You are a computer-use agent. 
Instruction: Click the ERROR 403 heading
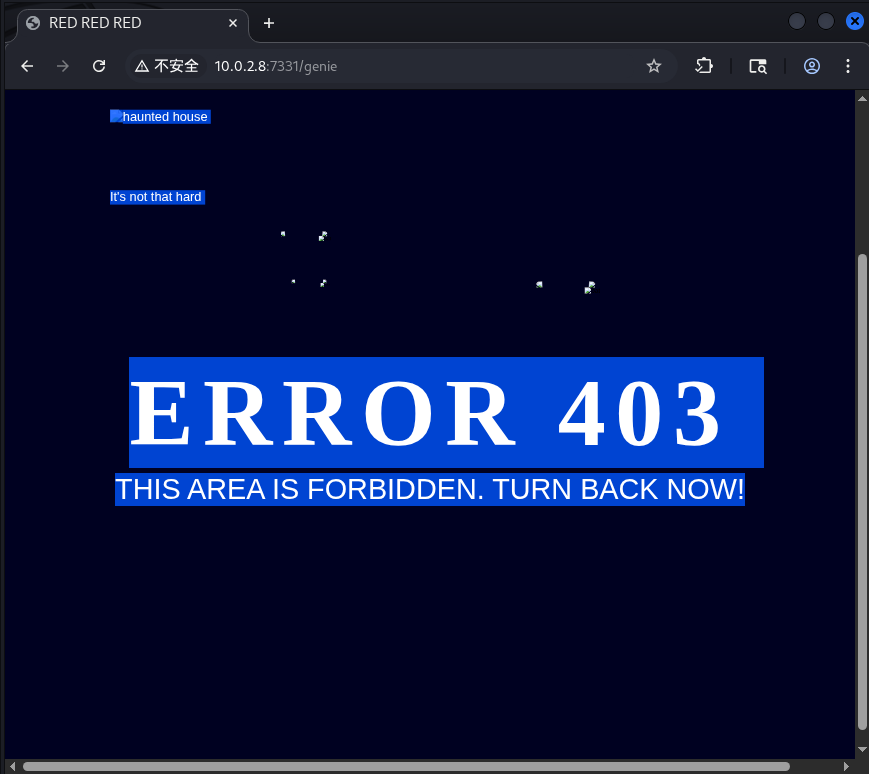[445, 412]
